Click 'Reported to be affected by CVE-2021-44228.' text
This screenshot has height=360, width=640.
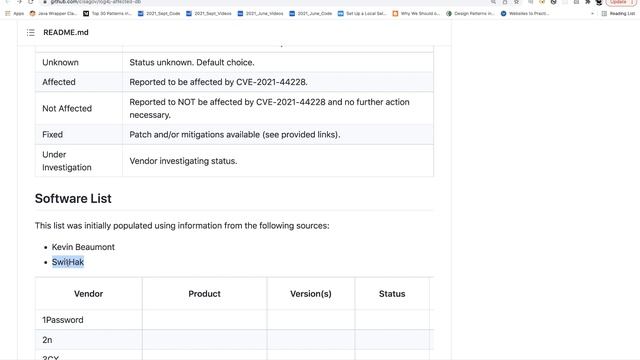point(218,82)
